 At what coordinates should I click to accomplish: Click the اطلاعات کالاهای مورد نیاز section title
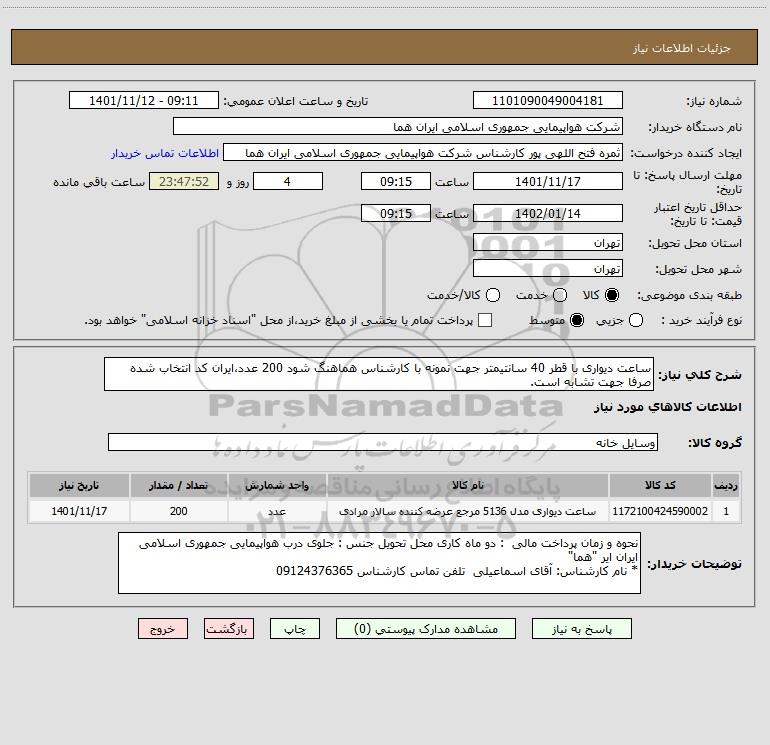pos(667,407)
